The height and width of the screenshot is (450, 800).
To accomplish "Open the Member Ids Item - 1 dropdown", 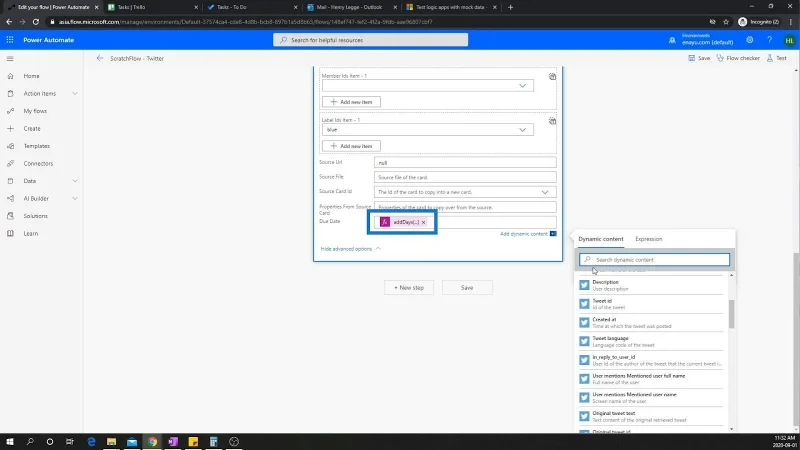I will 428,86.
